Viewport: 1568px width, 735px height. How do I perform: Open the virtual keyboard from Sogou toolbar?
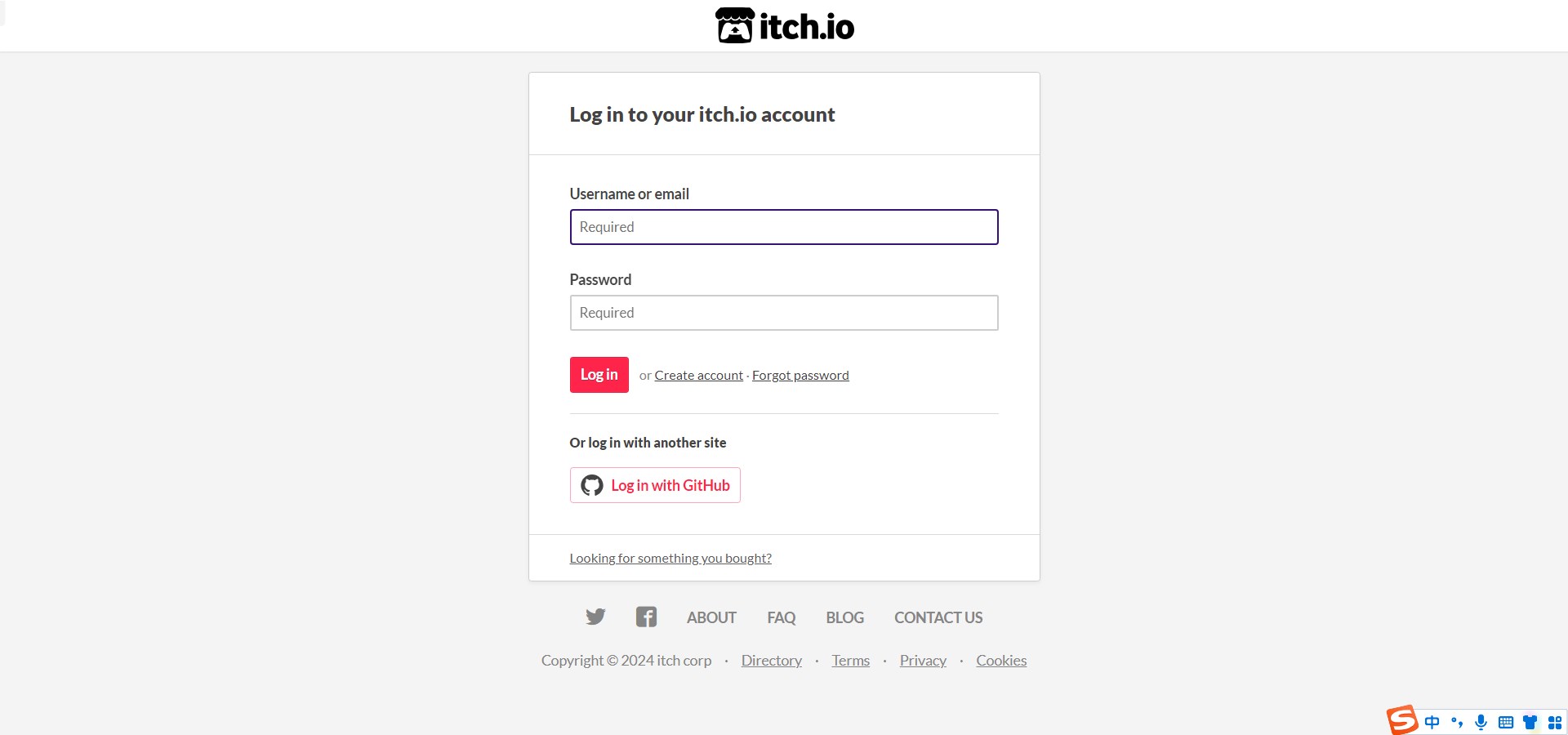1506,722
